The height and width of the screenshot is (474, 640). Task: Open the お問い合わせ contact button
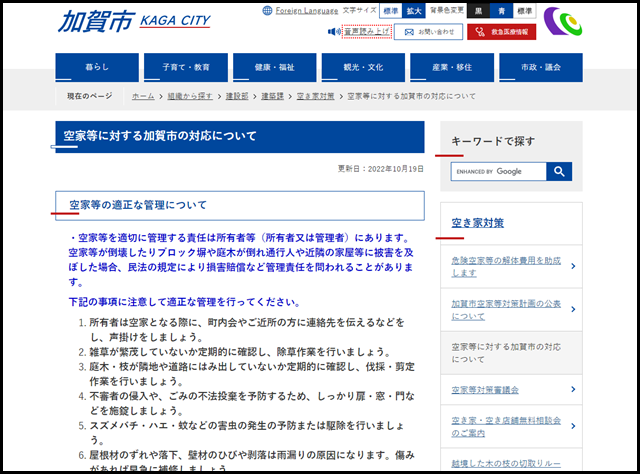pos(429,32)
